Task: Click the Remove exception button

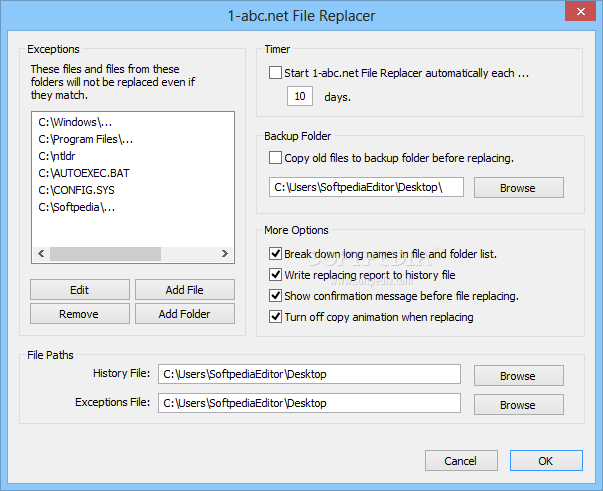Action: (x=80, y=314)
